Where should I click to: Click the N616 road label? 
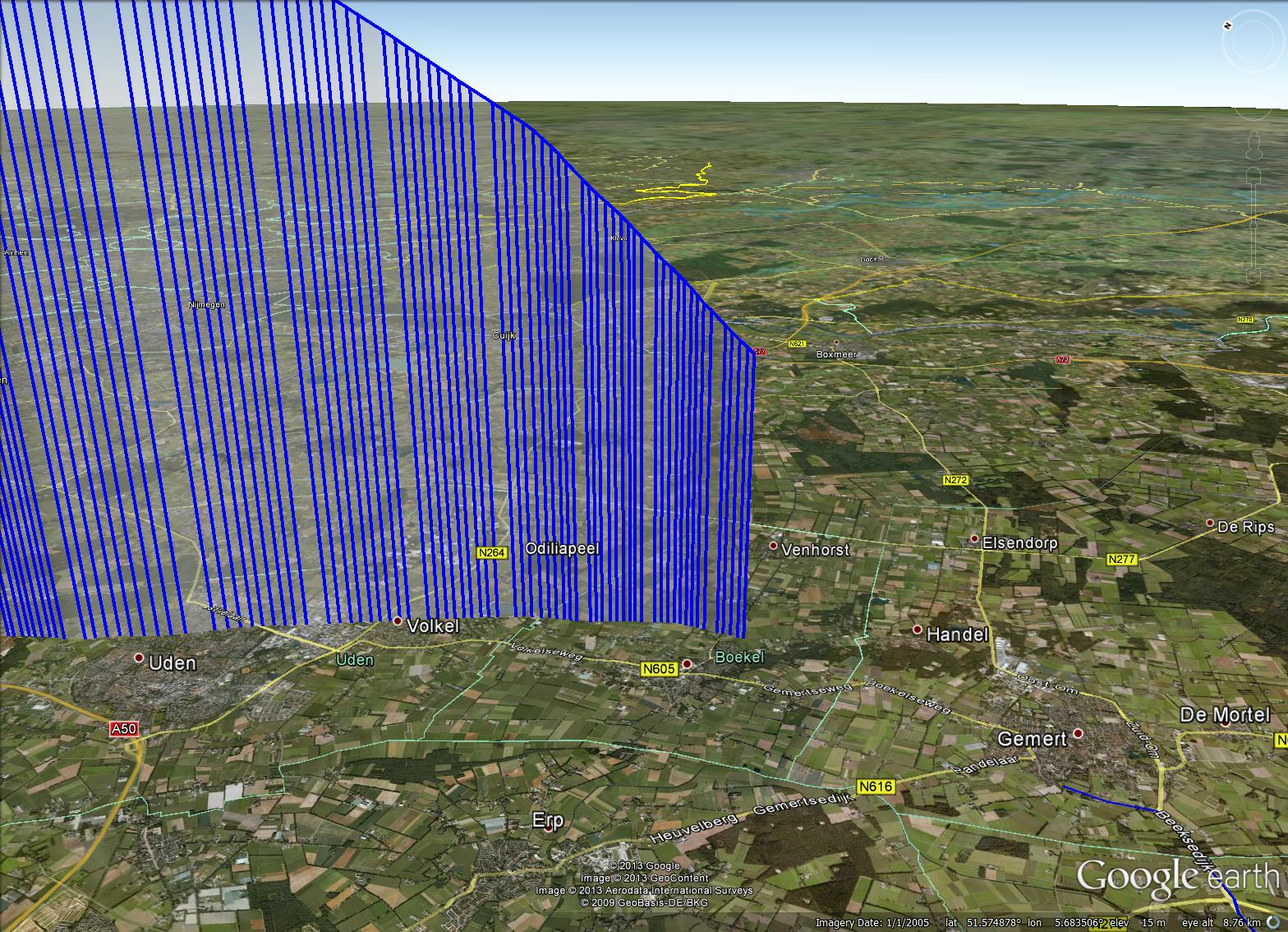(875, 787)
